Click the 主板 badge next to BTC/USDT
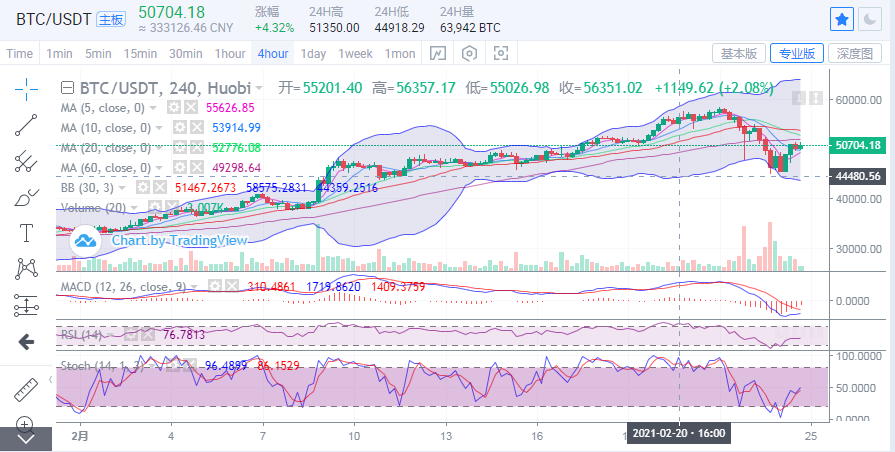The width and height of the screenshot is (895, 452). pos(111,19)
